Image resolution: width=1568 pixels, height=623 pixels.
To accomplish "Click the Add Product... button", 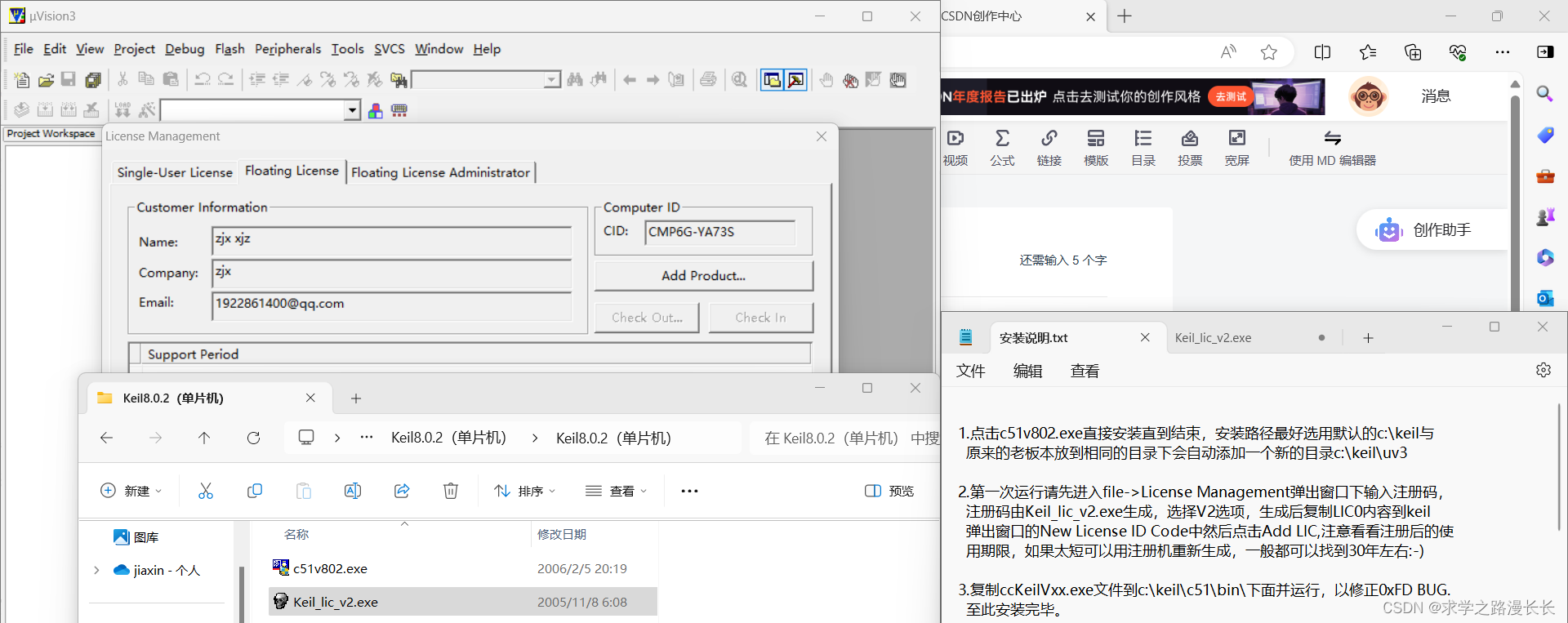I will [704, 276].
